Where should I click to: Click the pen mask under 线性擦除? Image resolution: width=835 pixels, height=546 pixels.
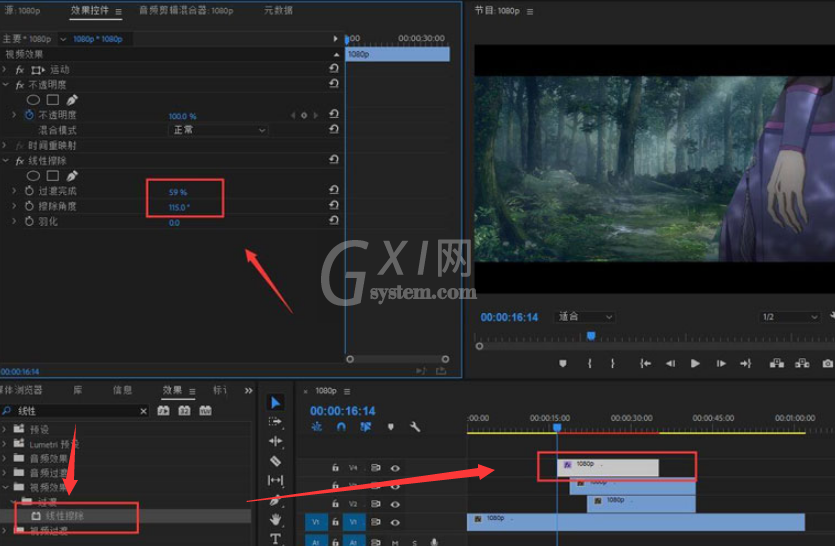(x=72, y=175)
